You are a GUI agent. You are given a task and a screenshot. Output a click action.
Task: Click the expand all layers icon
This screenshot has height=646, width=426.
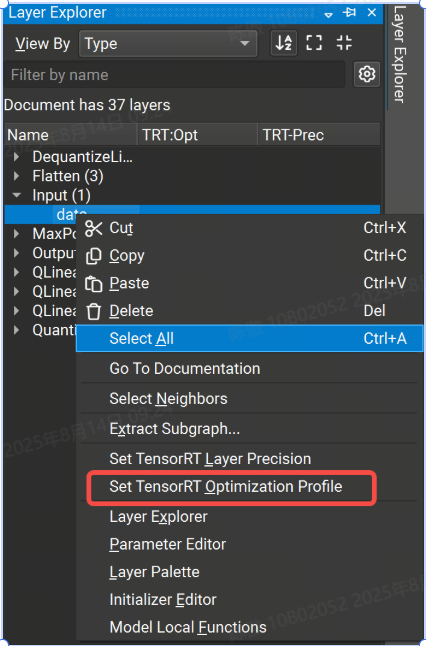pos(314,42)
